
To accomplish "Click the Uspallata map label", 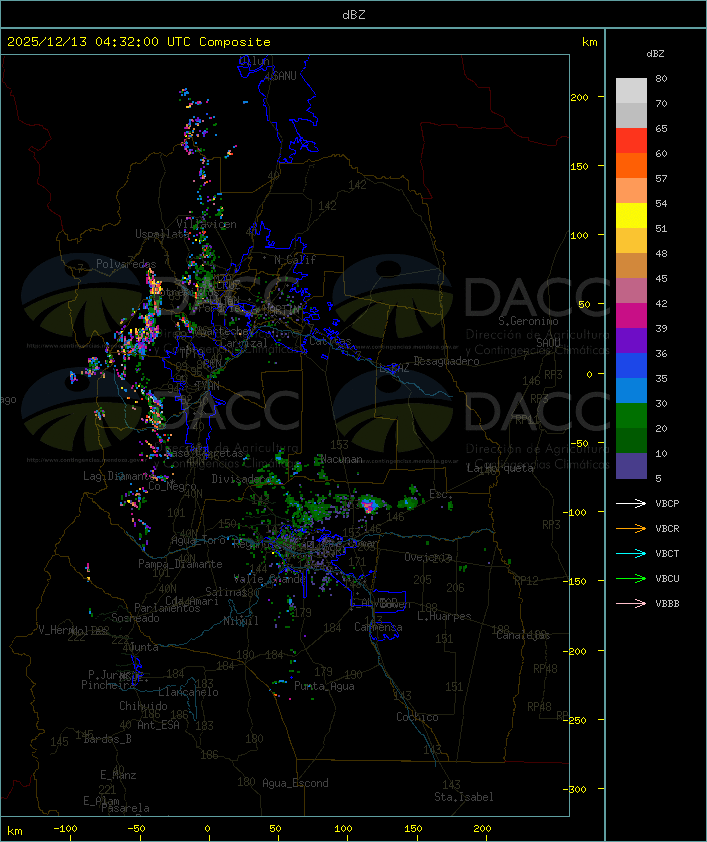I will point(162,234).
